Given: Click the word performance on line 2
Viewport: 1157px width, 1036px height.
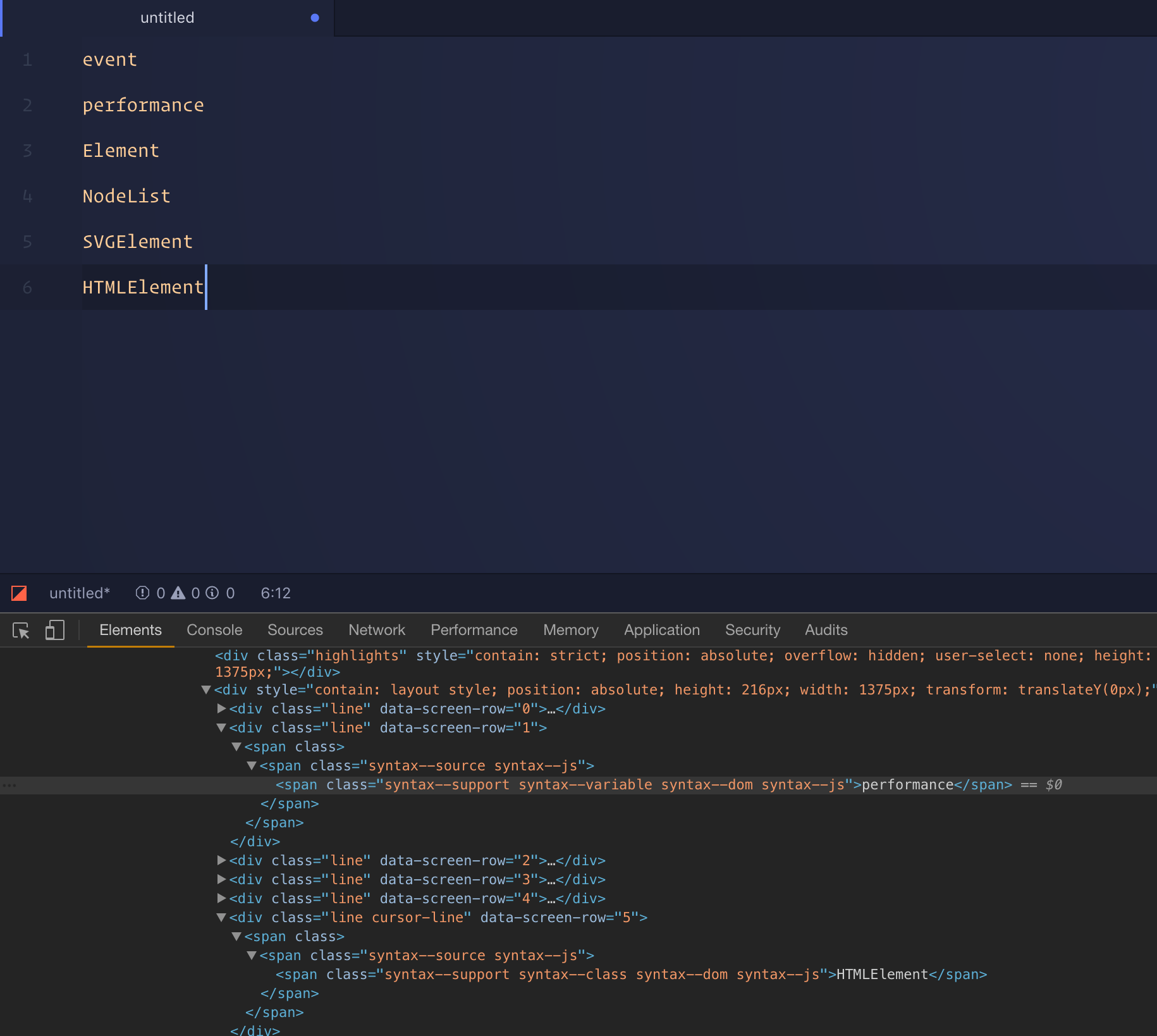Looking at the screenshot, I should click(x=144, y=105).
